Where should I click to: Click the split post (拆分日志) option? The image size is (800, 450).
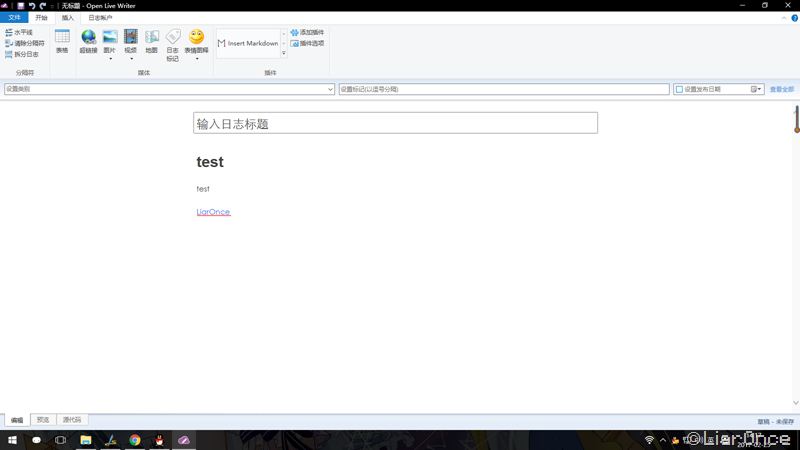pyautogui.click(x=21, y=54)
